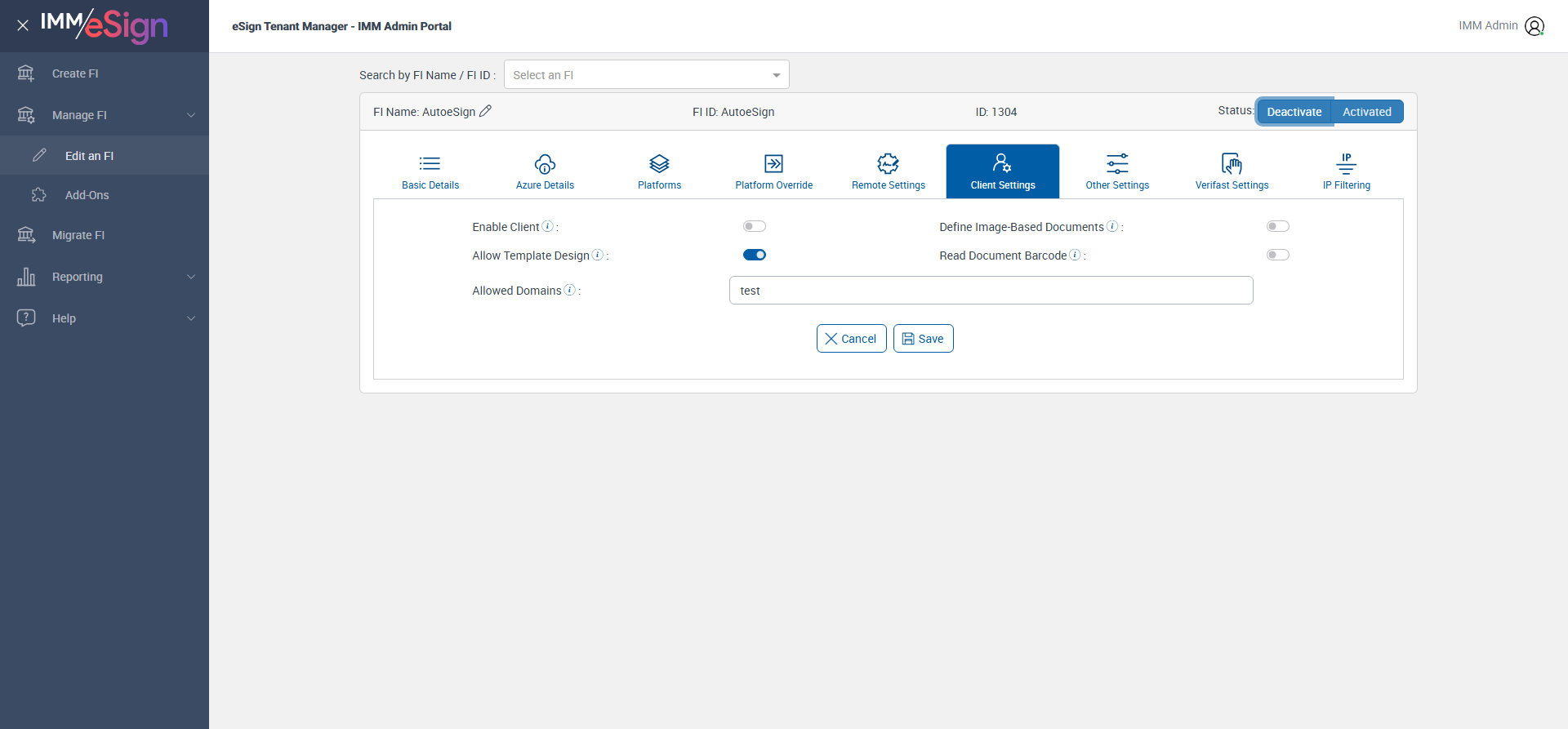The height and width of the screenshot is (729, 1568).
Task: Click the Deactivate status button
Action: click(1294, 112)
